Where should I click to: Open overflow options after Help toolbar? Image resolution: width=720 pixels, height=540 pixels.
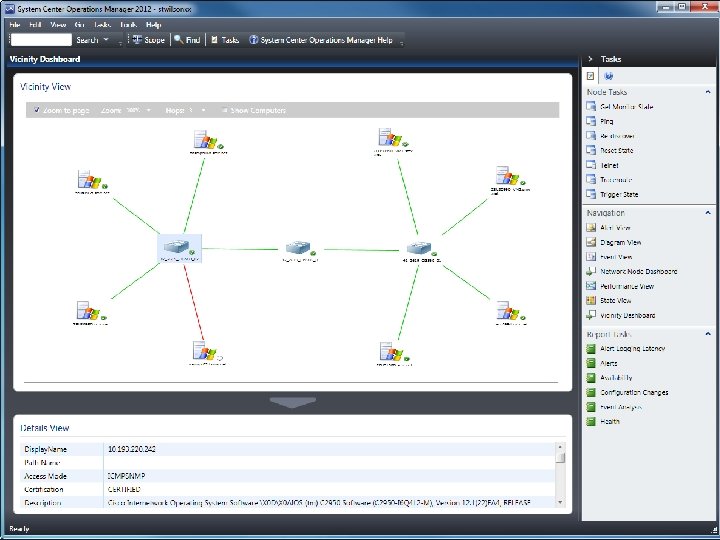401,42
